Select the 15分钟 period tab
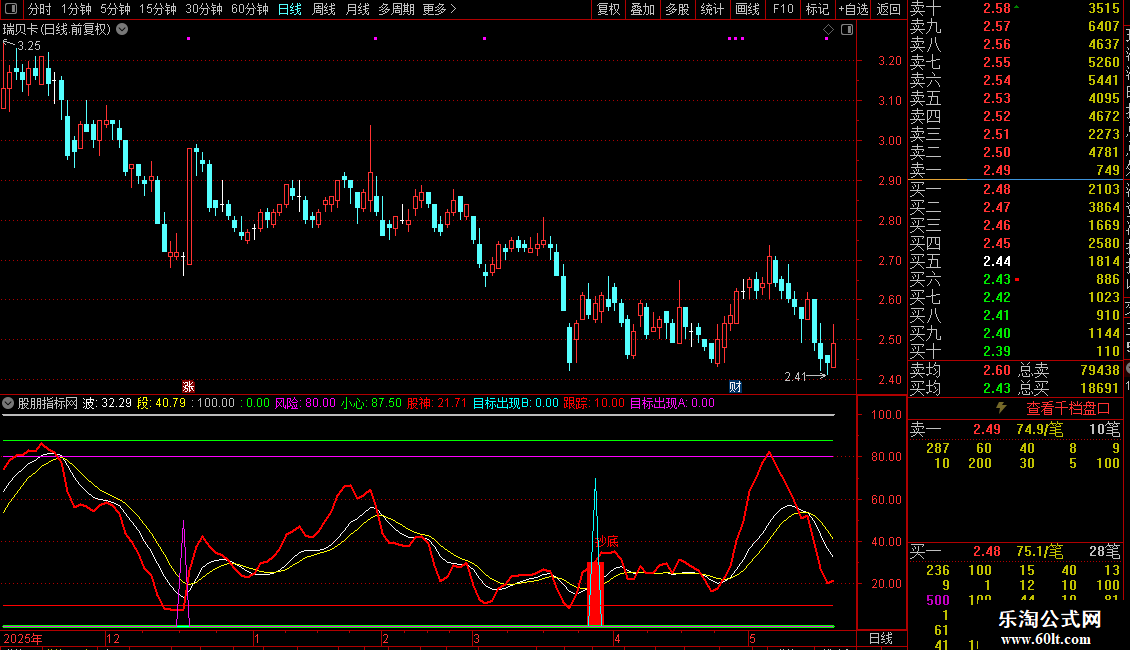Screen dimensions: 1130x650 tap(158, 9)
